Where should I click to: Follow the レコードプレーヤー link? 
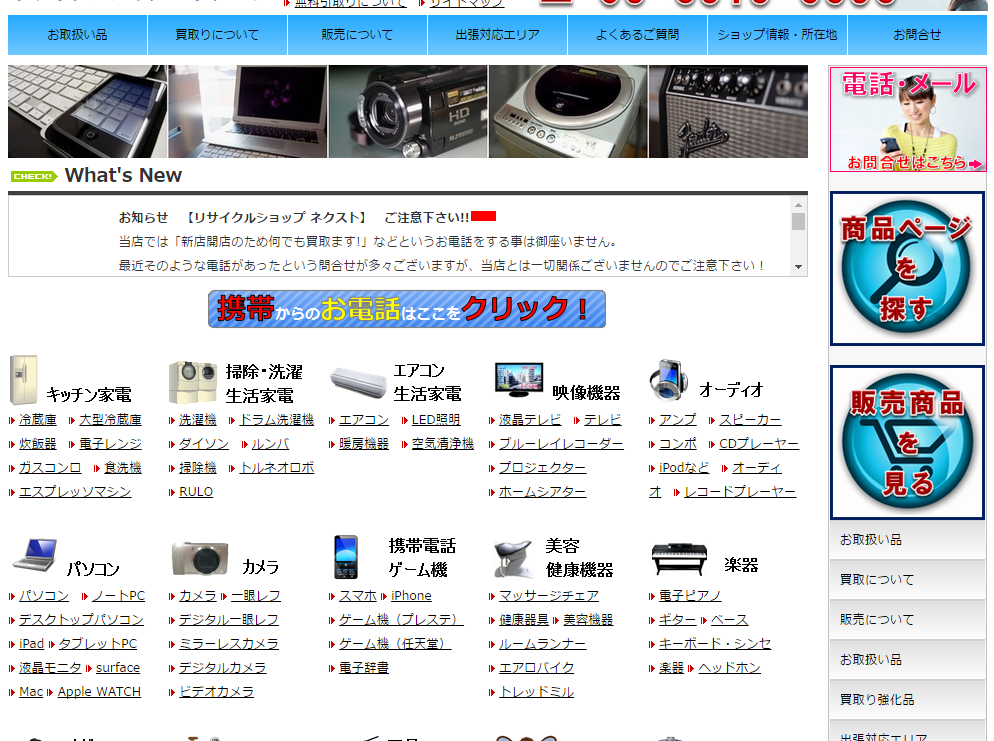(x=740, y=492)
